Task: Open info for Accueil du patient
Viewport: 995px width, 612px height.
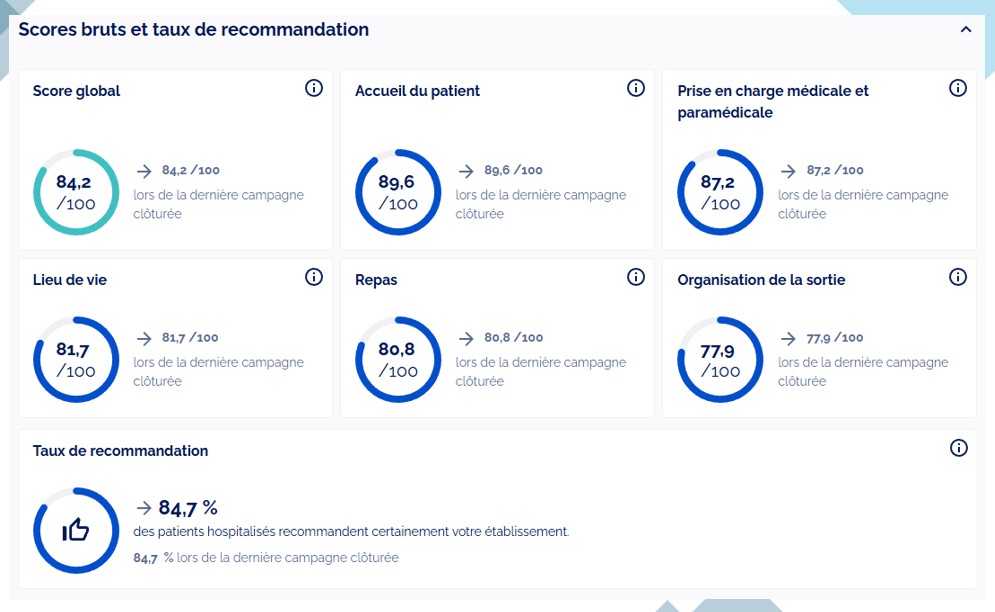Action: point(636,88)
